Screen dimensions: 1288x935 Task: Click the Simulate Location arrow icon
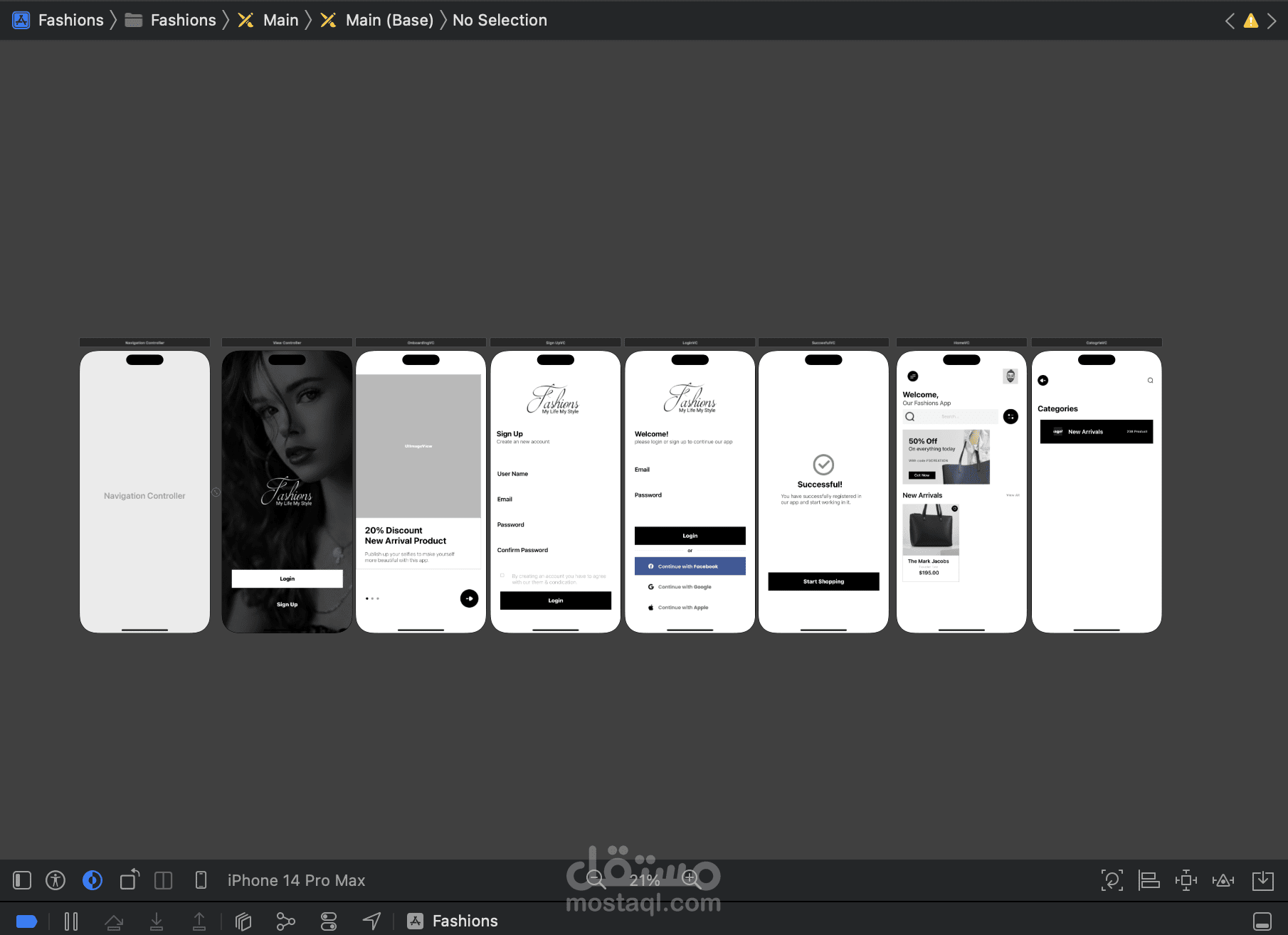coord(371,921)
